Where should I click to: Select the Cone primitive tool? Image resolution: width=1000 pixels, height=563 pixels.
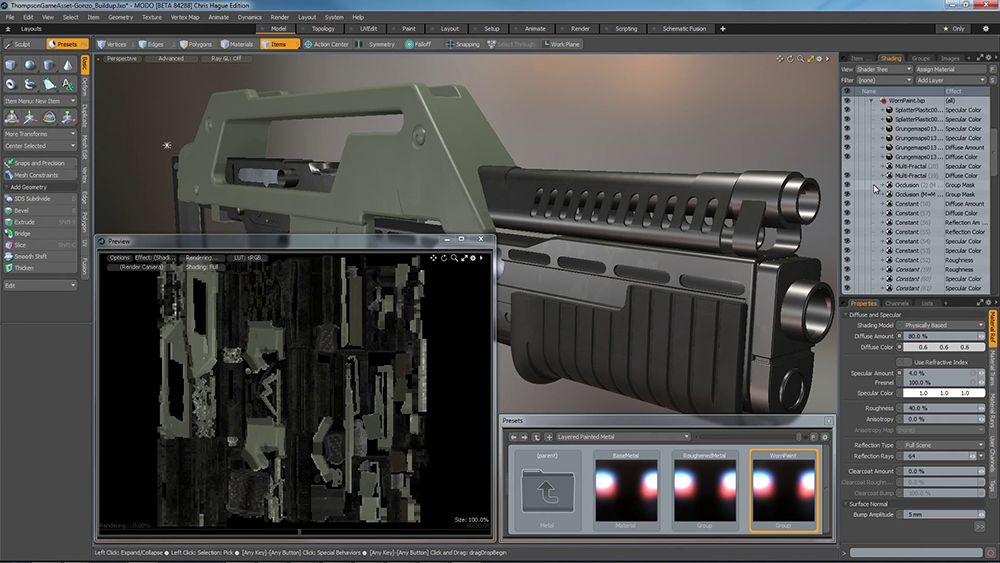(x=68, y=65)
